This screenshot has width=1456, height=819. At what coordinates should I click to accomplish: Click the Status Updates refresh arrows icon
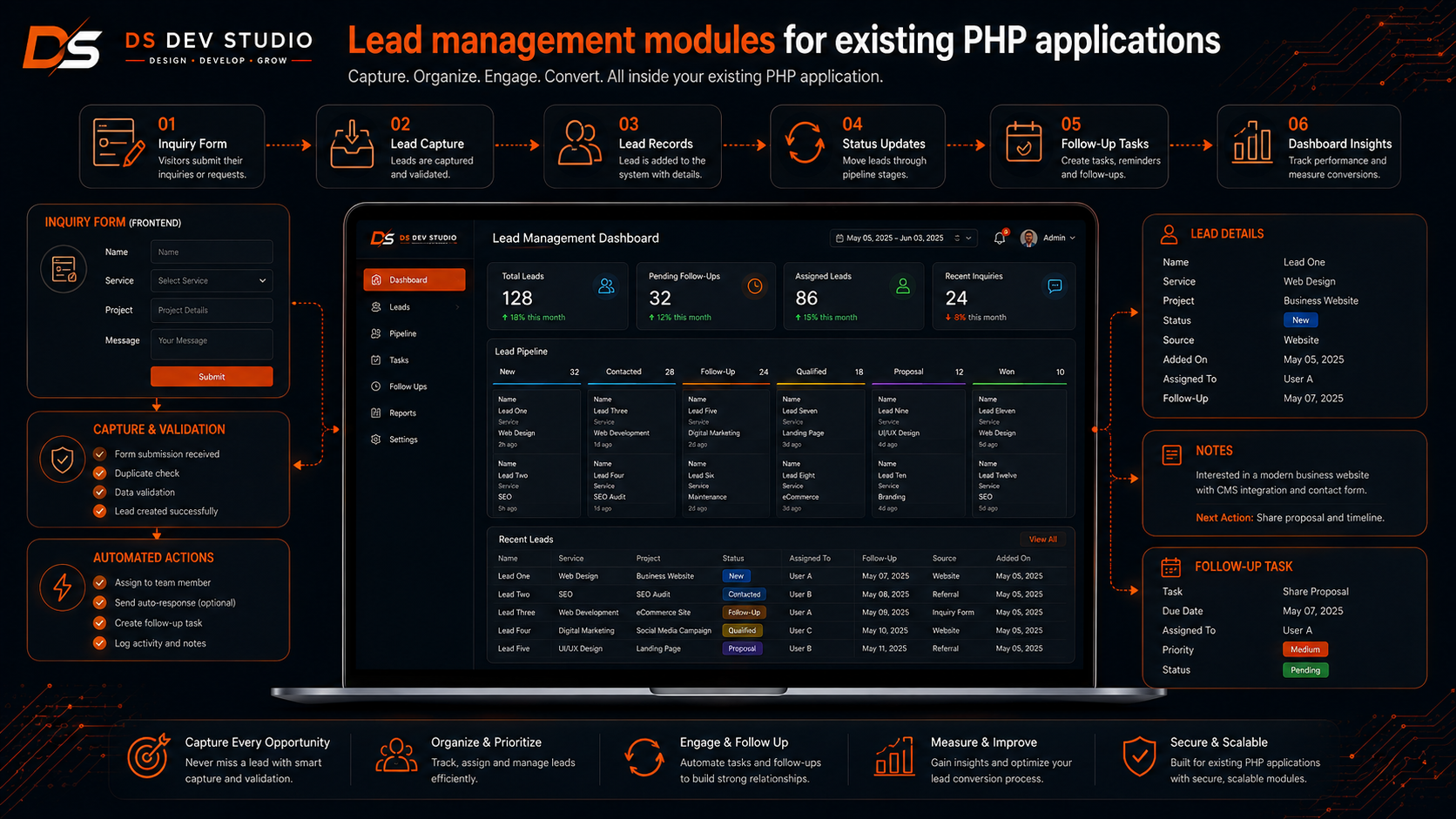click(x=805, y=143)
